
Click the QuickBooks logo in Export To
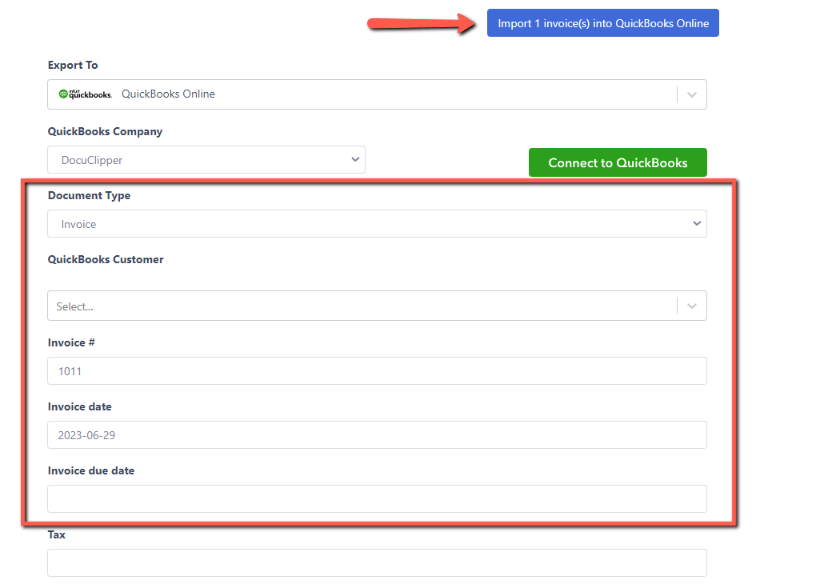[x=85, y=94]
